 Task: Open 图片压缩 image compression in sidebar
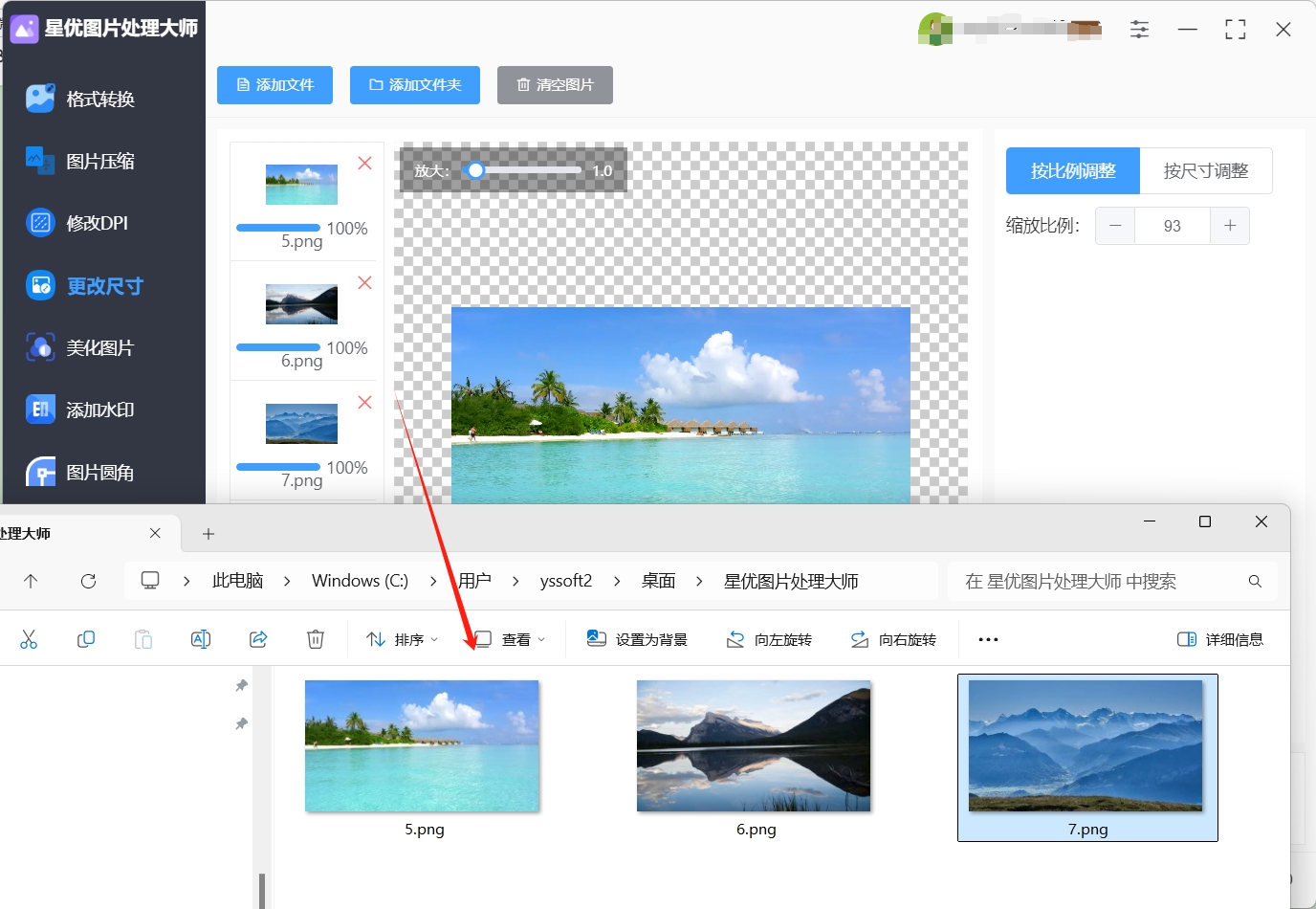click(x=81, y=161)
